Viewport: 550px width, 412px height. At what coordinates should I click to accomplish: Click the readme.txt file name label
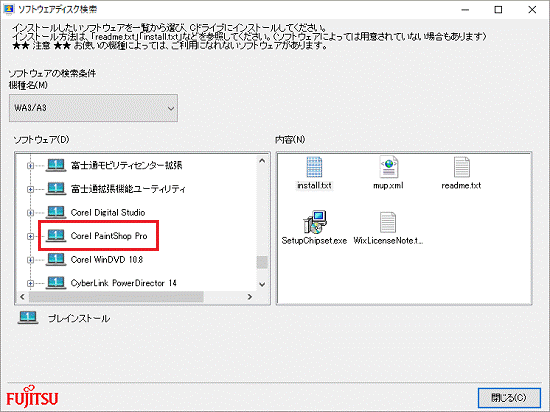461,185
